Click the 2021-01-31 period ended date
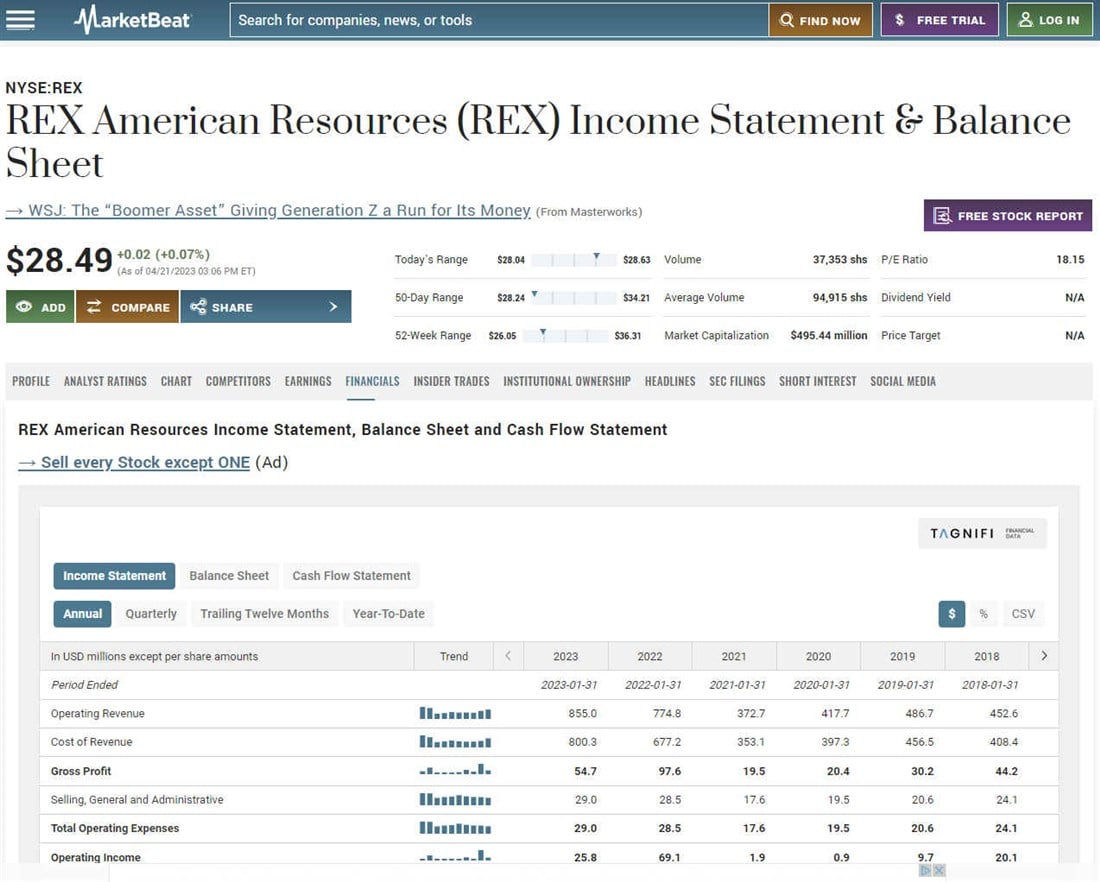1100x882 pixels. pyautogui.click(x=737, y=685)
